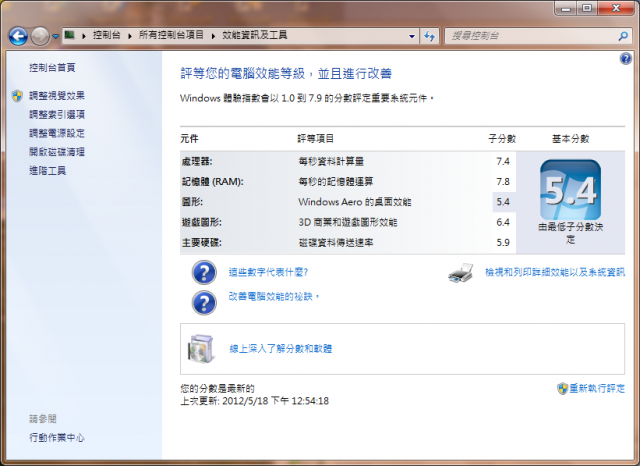640x466 pixels.
Task: Click the highlighted 5.4 graphics subscore
Action: point(503,202)
